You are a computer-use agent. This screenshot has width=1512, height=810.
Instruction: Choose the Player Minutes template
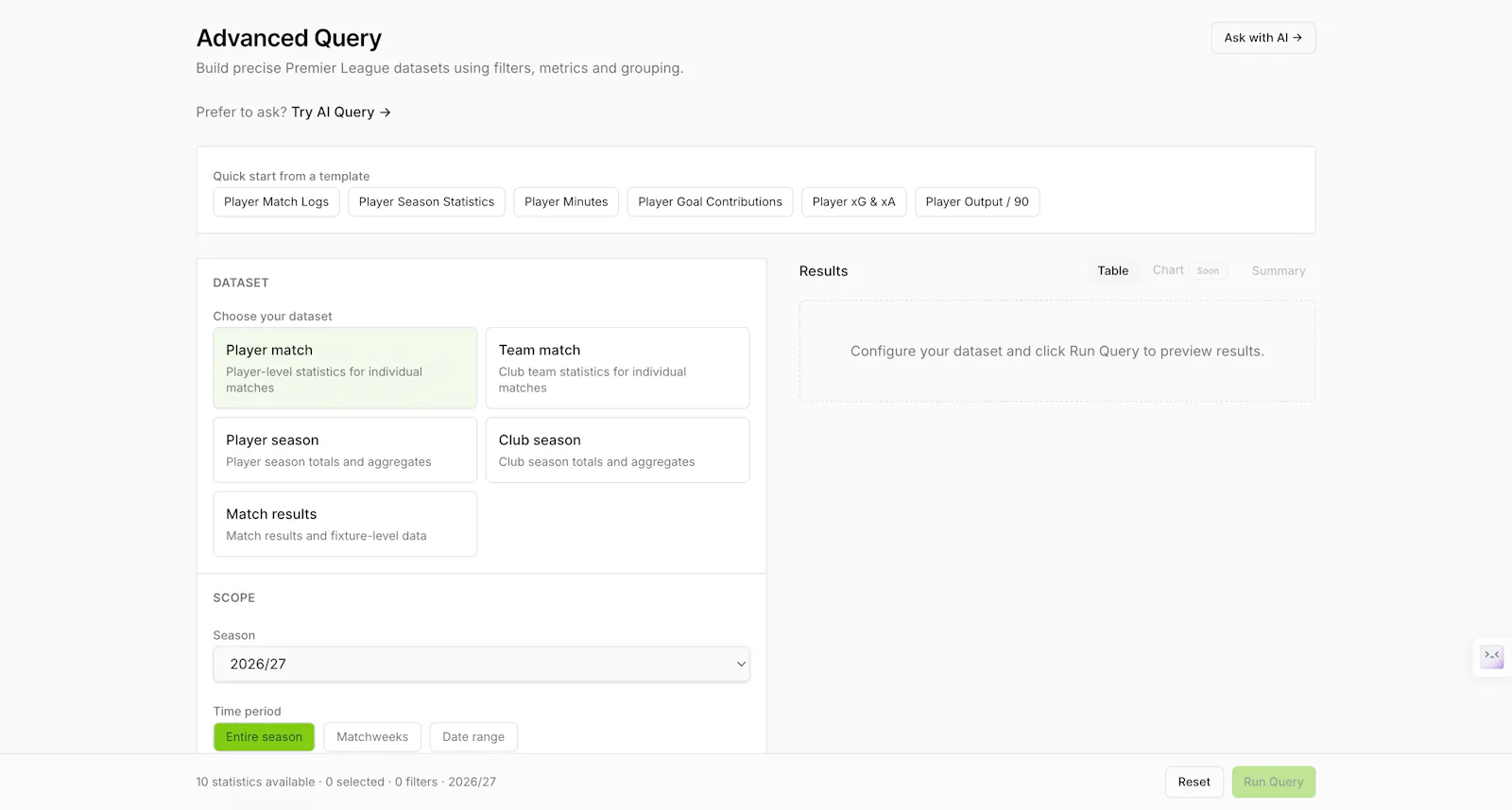566,201
